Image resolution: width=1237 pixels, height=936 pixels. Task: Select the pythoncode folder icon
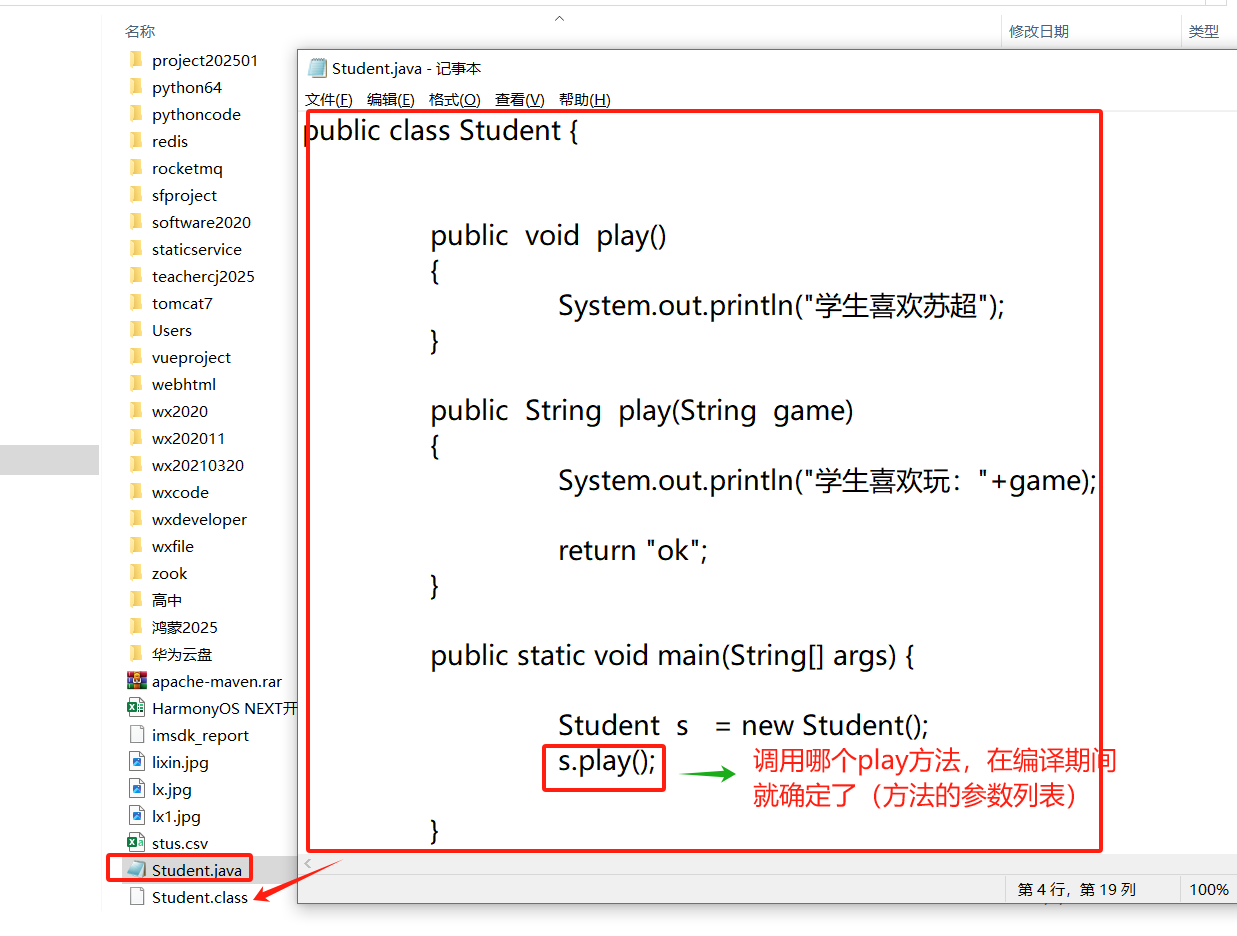[136, 114]
